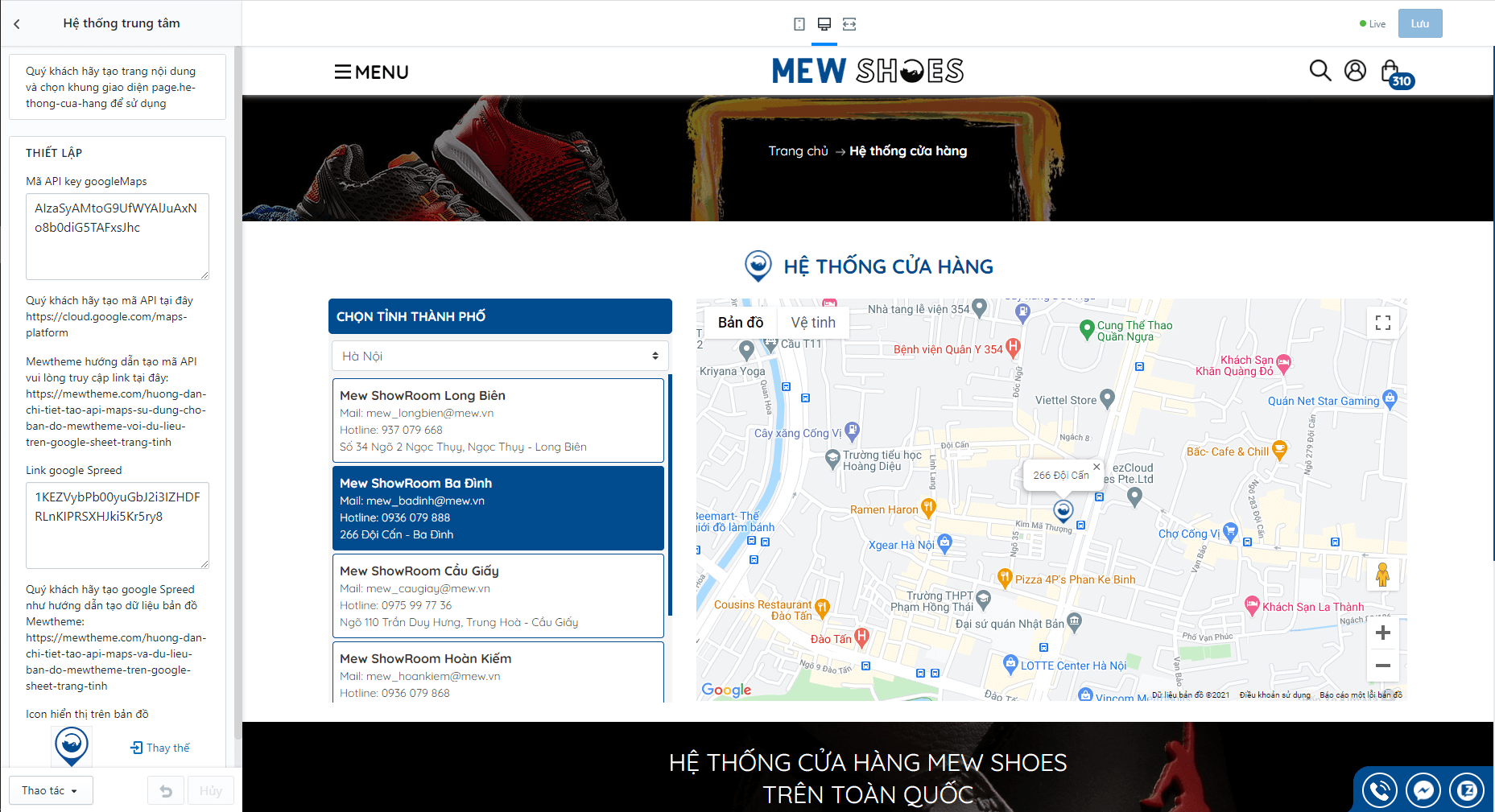
Task: Open Báo cáo một lỗi bản đồ link
Action: pyautogui.click(x=1361, y=695)
